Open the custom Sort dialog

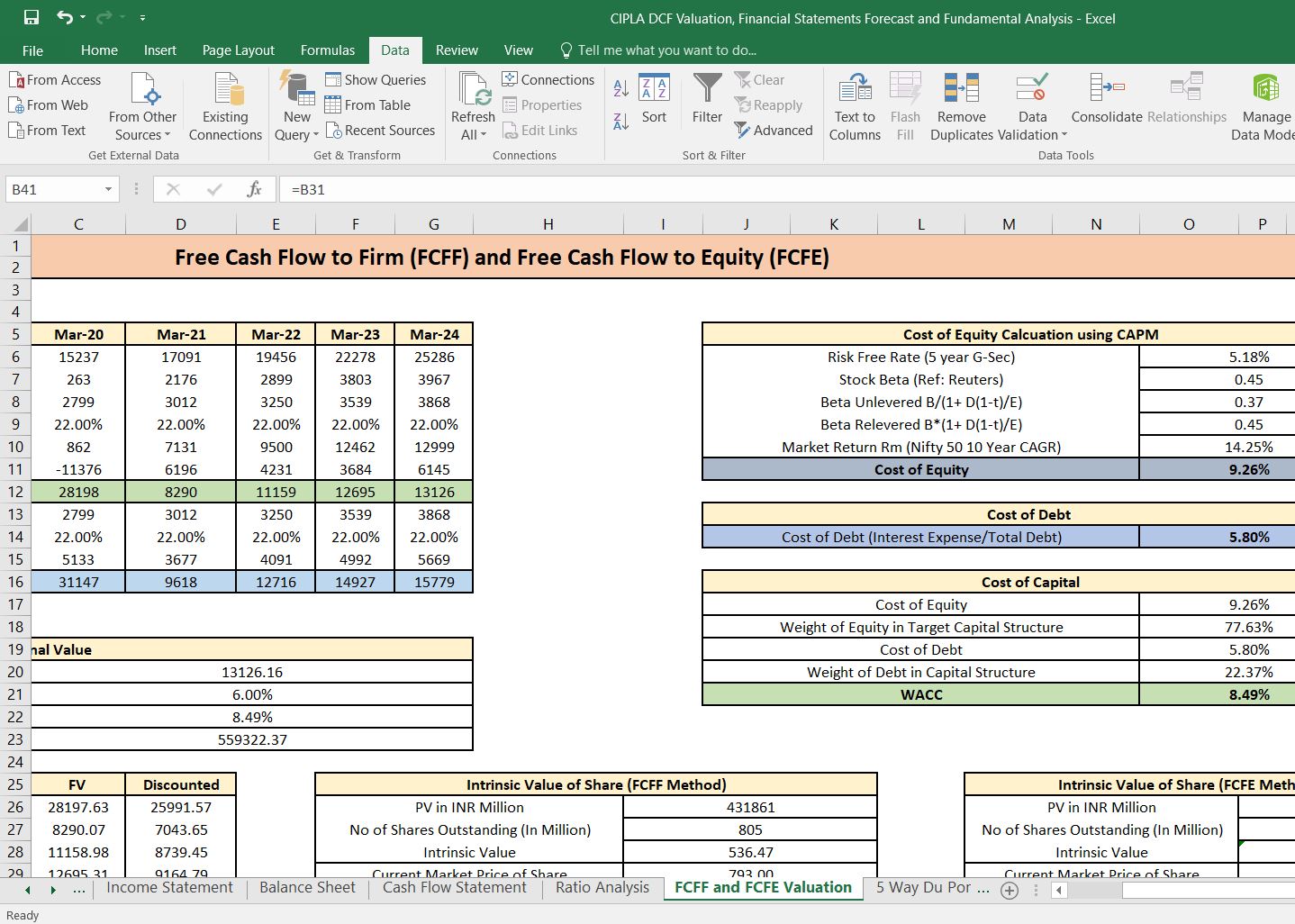(654, 99)
